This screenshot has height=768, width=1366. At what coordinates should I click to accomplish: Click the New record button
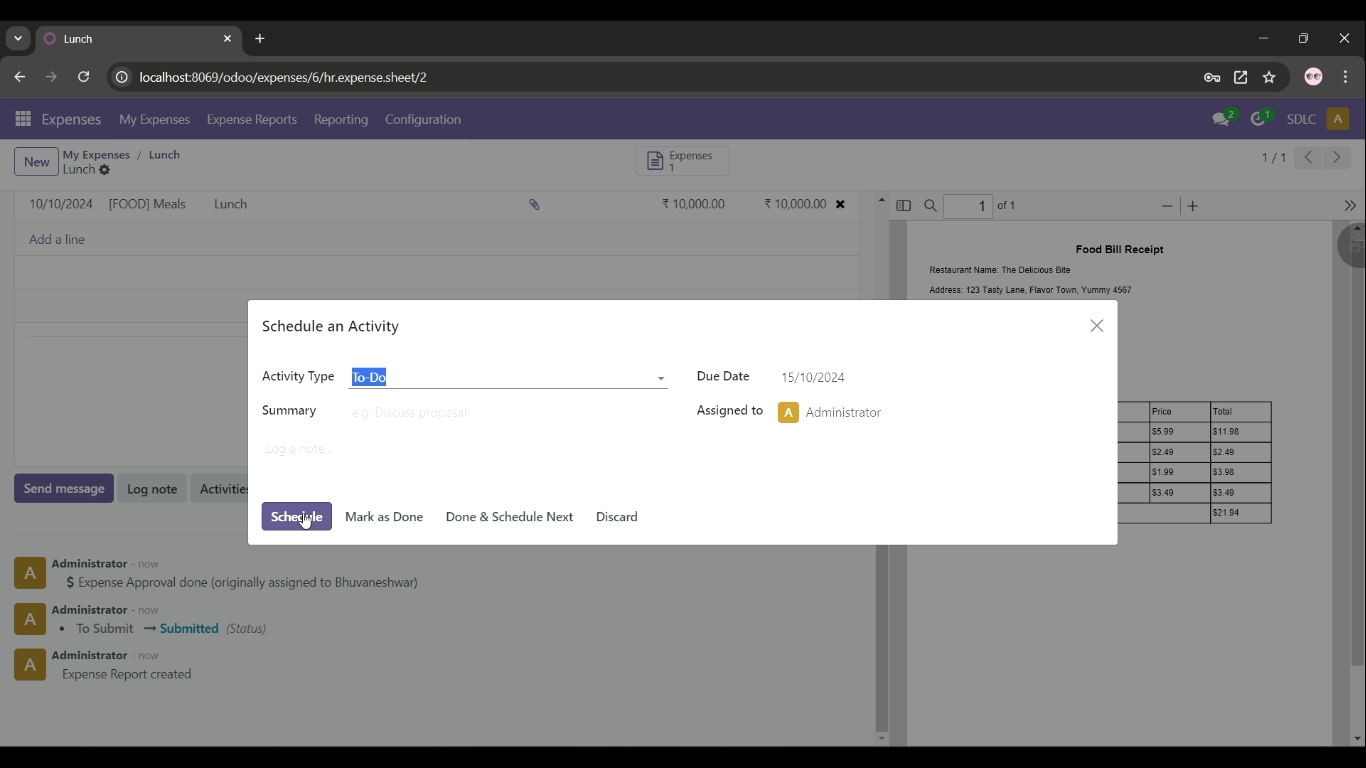pos(36,162)
